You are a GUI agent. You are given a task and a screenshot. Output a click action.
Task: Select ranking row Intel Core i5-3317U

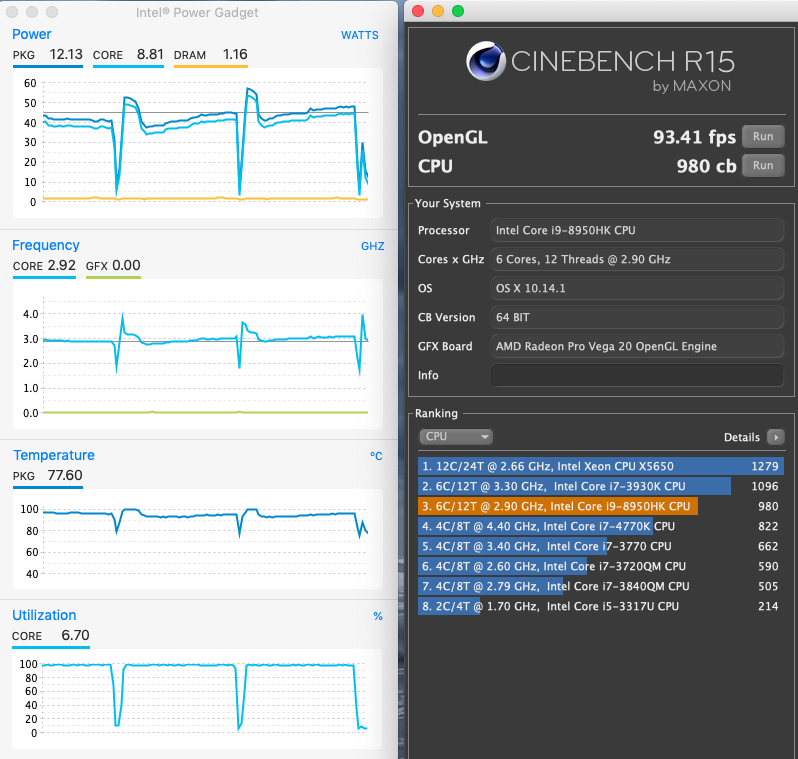pyautogui.click(x=601, y=606)
